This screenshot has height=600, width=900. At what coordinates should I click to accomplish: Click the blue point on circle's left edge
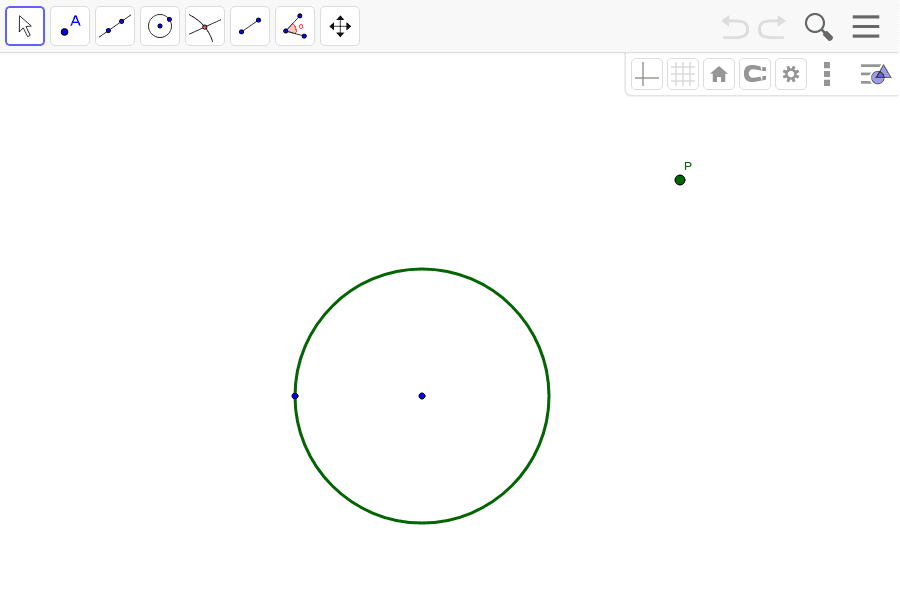(295, 396)
